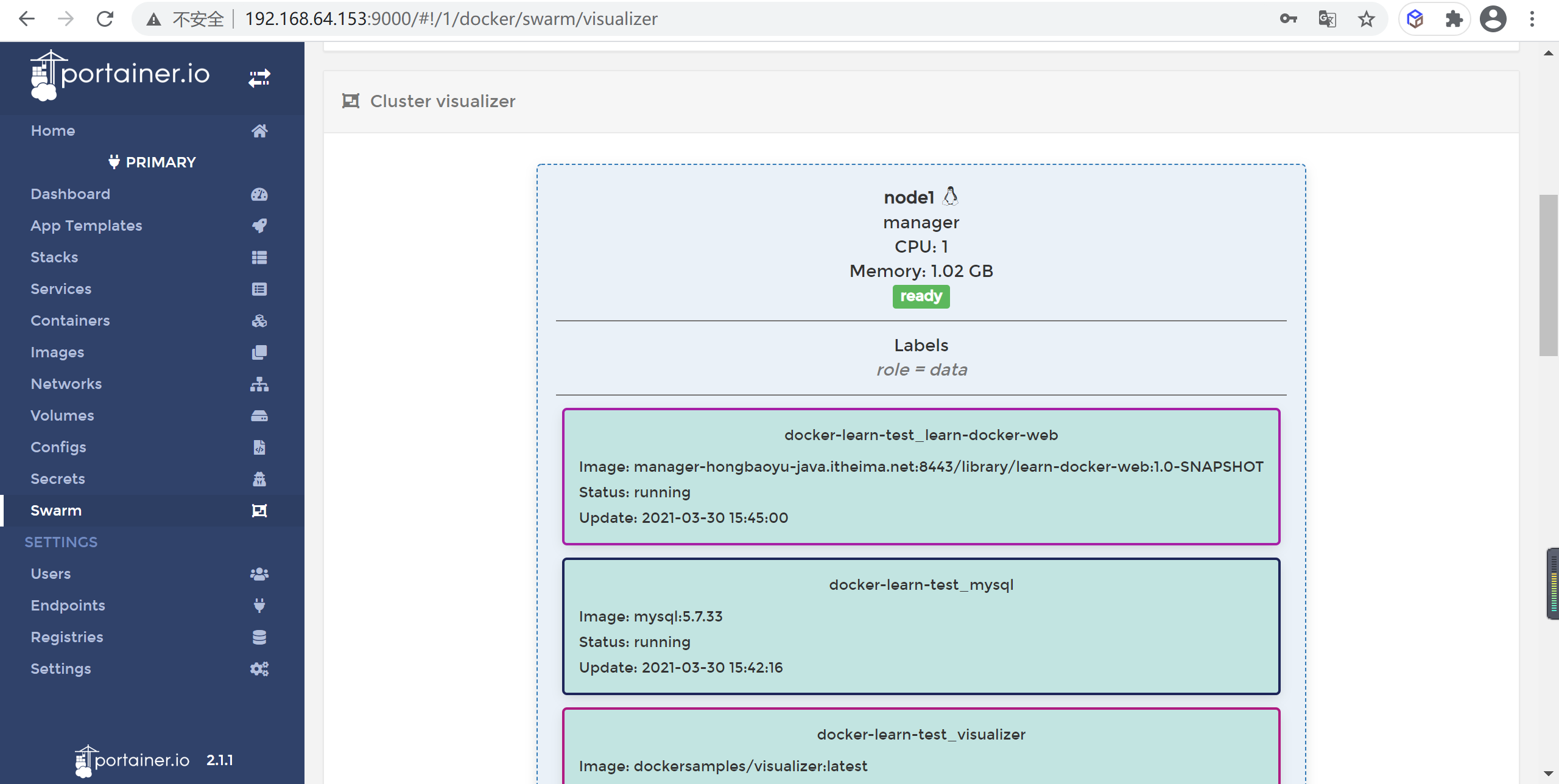Viewport: 1559px width, 784px height.
Task: Open Secrets via its vault icon
Action: [x=260, y=478]
